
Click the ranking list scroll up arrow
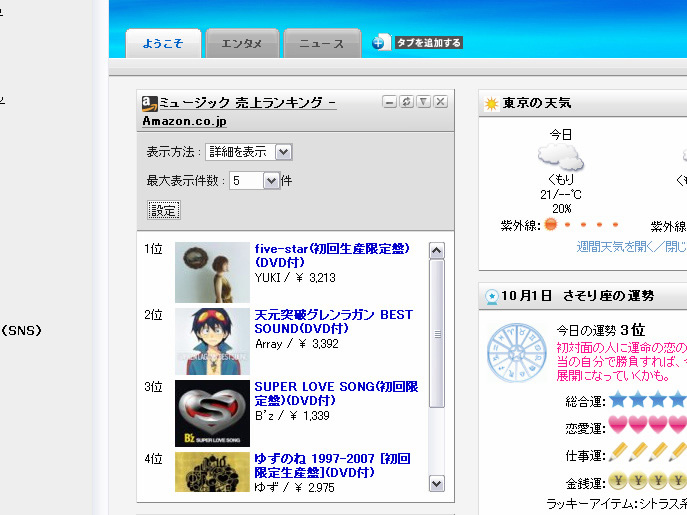[436, 251]
